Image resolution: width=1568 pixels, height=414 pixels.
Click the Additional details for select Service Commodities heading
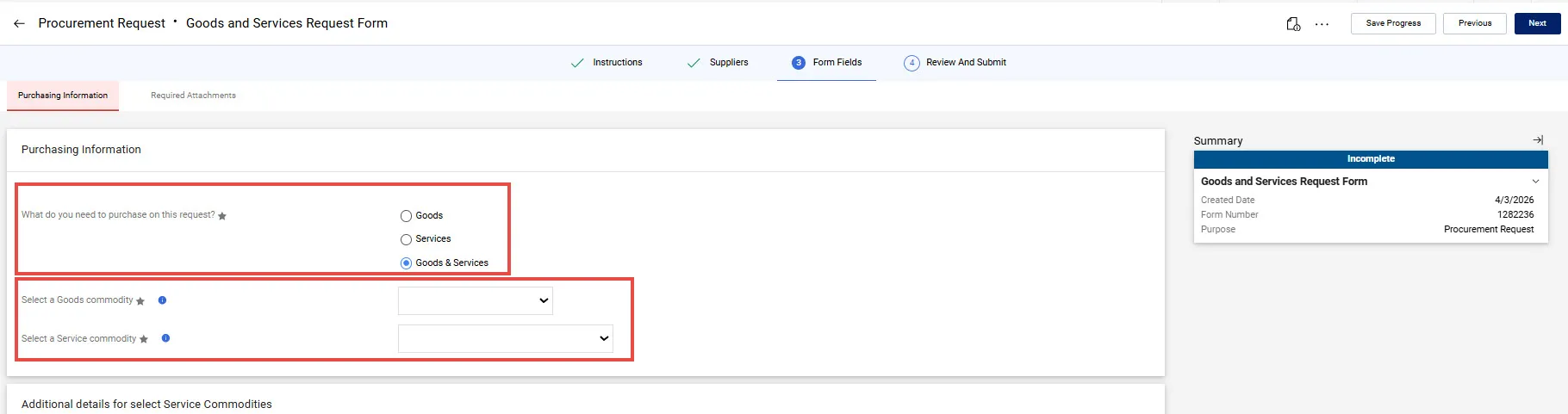(x=146, y=405)
